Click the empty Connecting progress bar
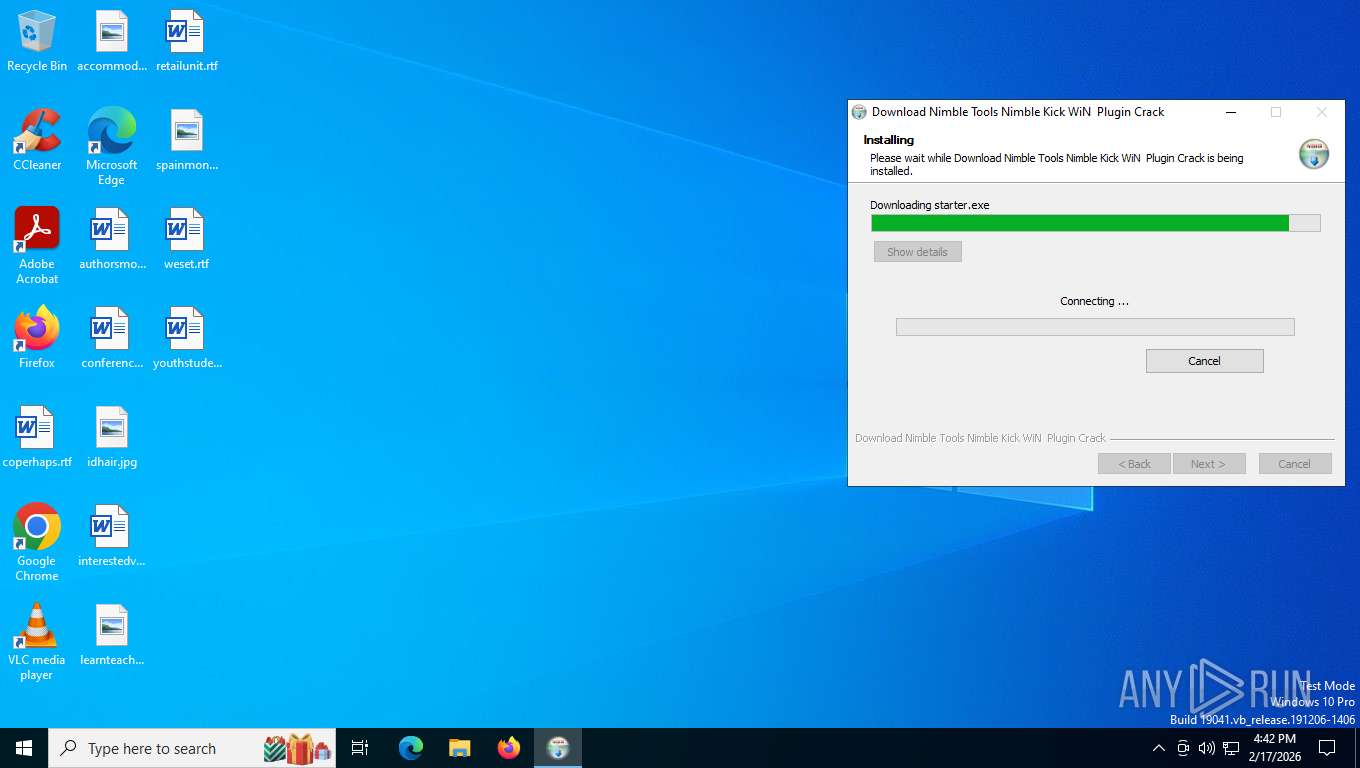Image resolution: width=1360 pixels, height=768 pixels. click(x=1095, y=327)
